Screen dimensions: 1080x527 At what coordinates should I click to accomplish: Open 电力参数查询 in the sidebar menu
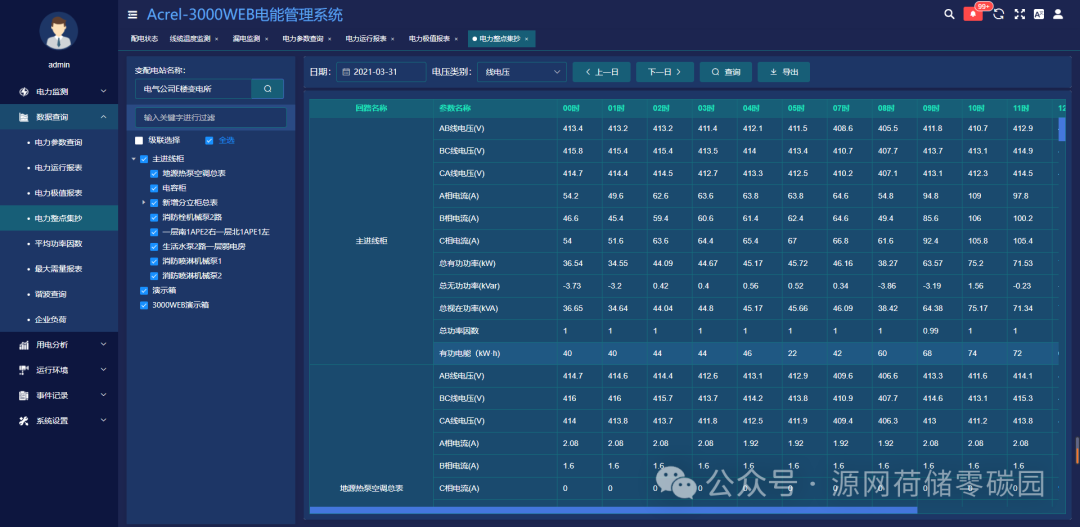point(59,143)
